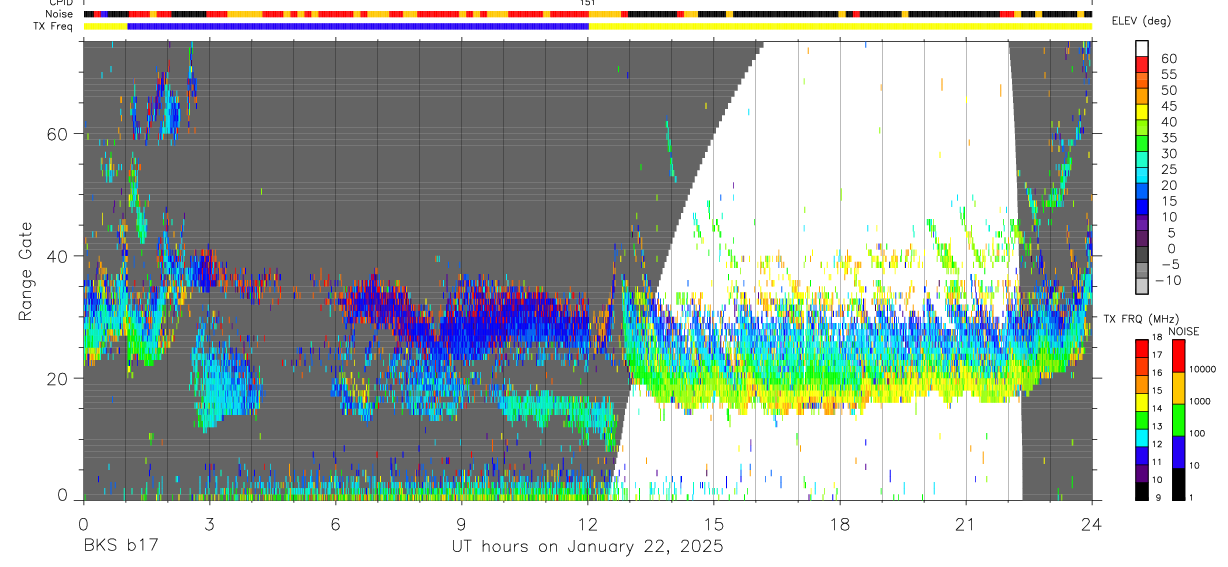Click the '100' label on NOISE colorbar
Image resolution: width=1228 pixels, height=567 pixels.
1197,434
